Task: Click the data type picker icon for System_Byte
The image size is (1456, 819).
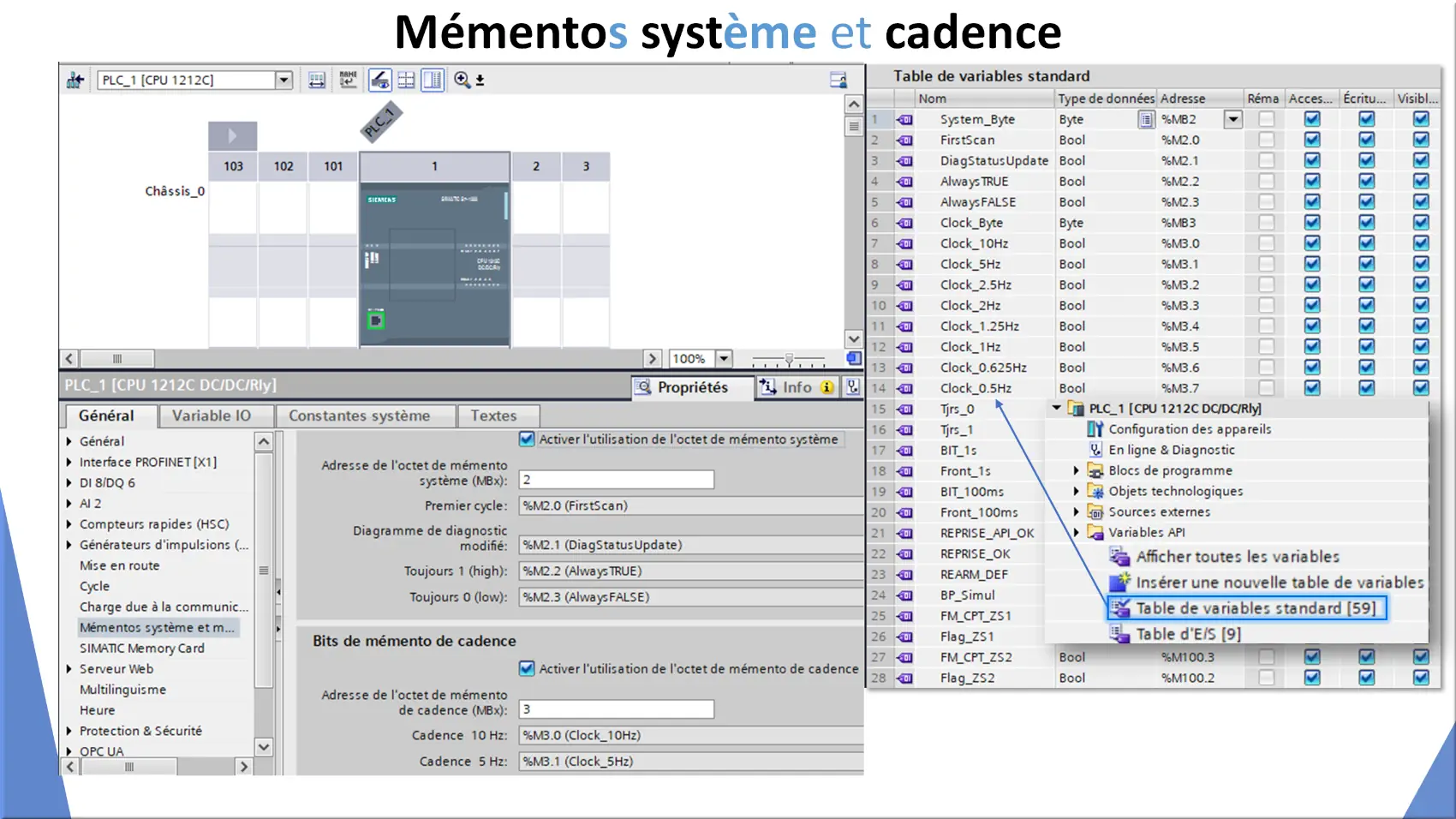Action: click(x=1146, y=120)
